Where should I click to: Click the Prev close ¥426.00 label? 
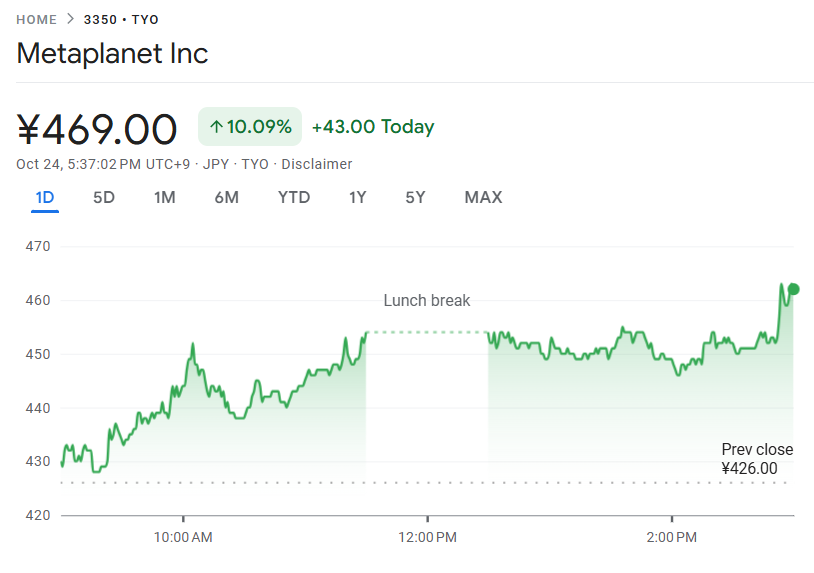757,459
